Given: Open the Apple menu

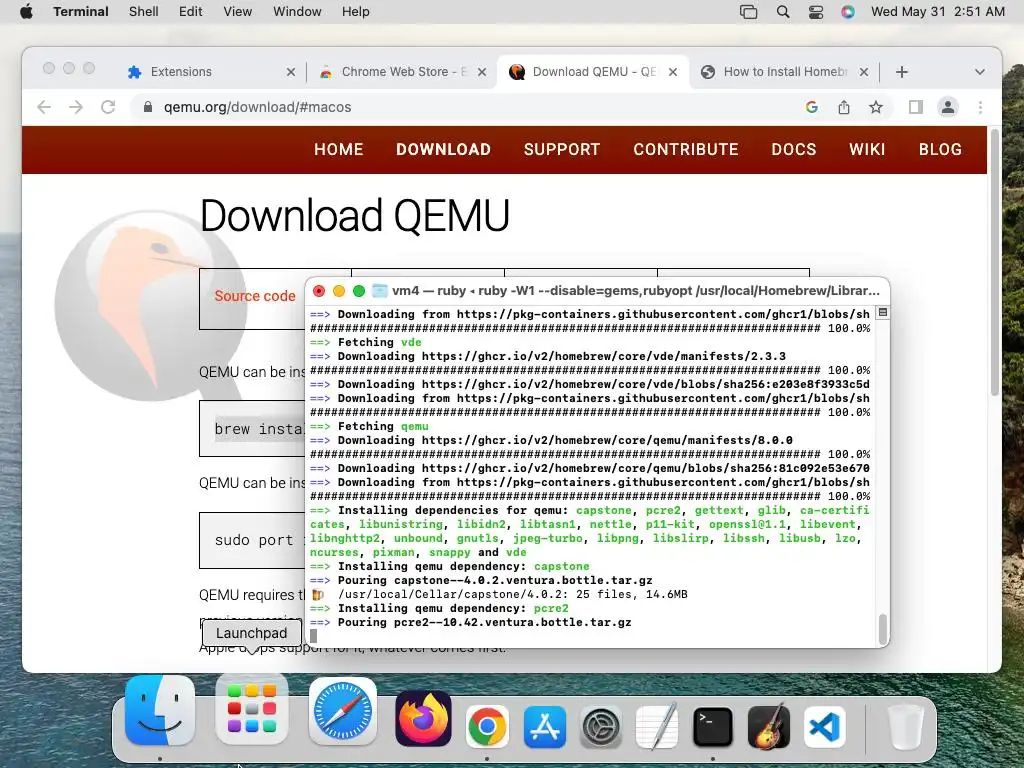Looking at the screenshot, I should pos(26,12).
